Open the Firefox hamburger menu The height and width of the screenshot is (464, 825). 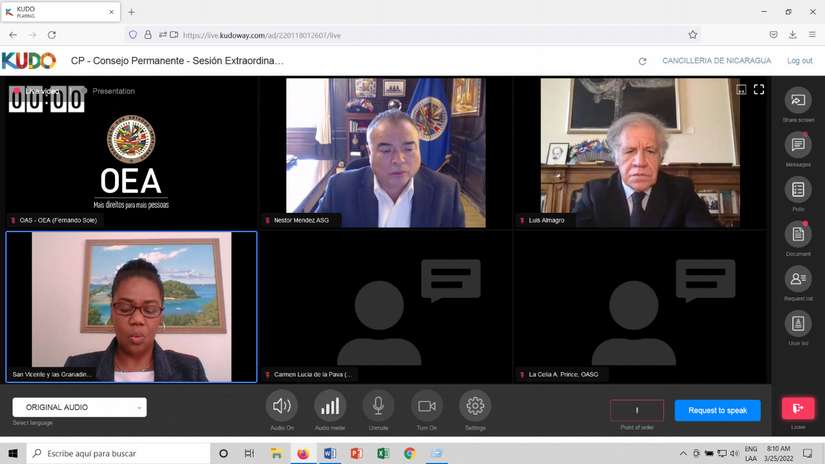(812, 35)
